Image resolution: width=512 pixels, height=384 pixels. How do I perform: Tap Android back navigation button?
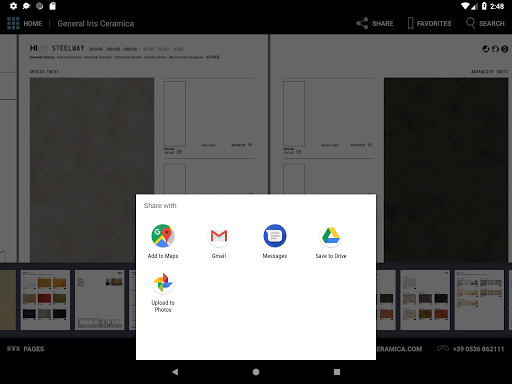click(x=175, y=372)
